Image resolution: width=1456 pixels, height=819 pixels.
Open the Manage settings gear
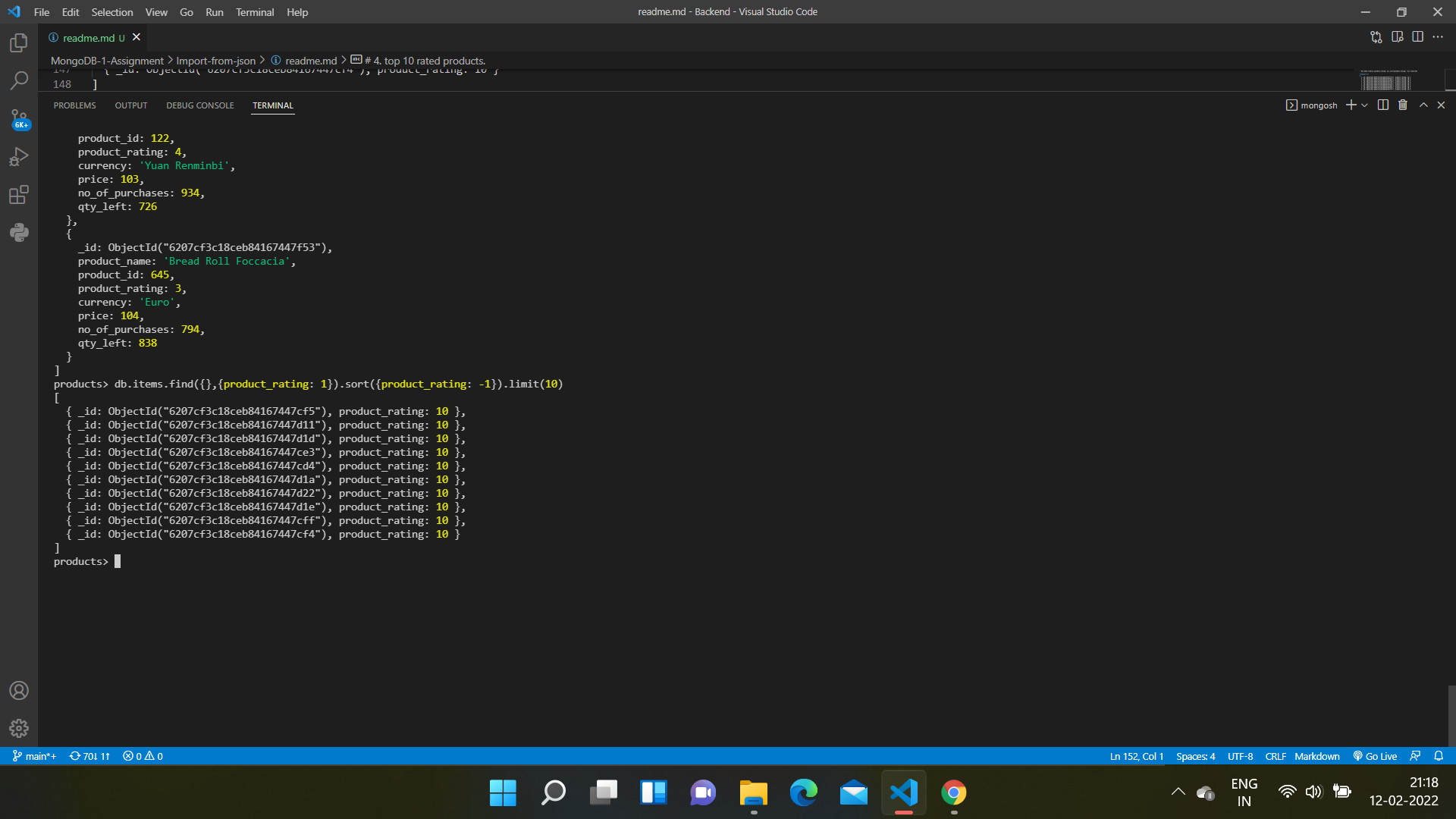(x=18, y=728)
